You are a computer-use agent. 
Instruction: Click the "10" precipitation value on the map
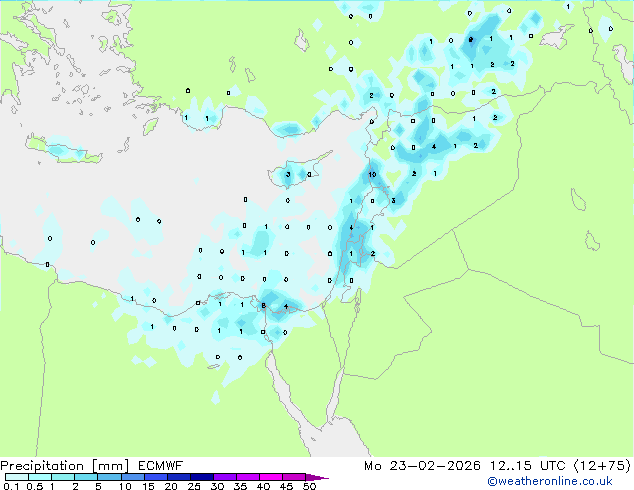point(372,174)
